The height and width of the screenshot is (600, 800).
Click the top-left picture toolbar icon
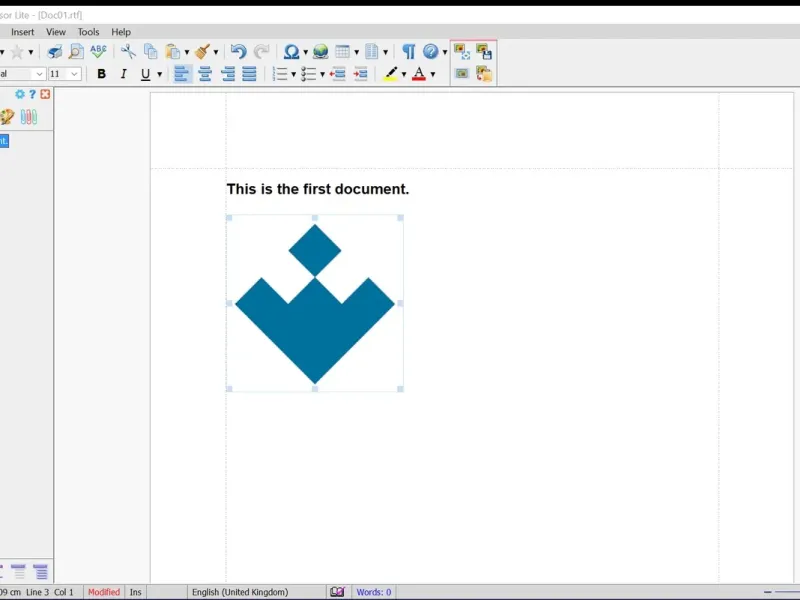point(462,52)
